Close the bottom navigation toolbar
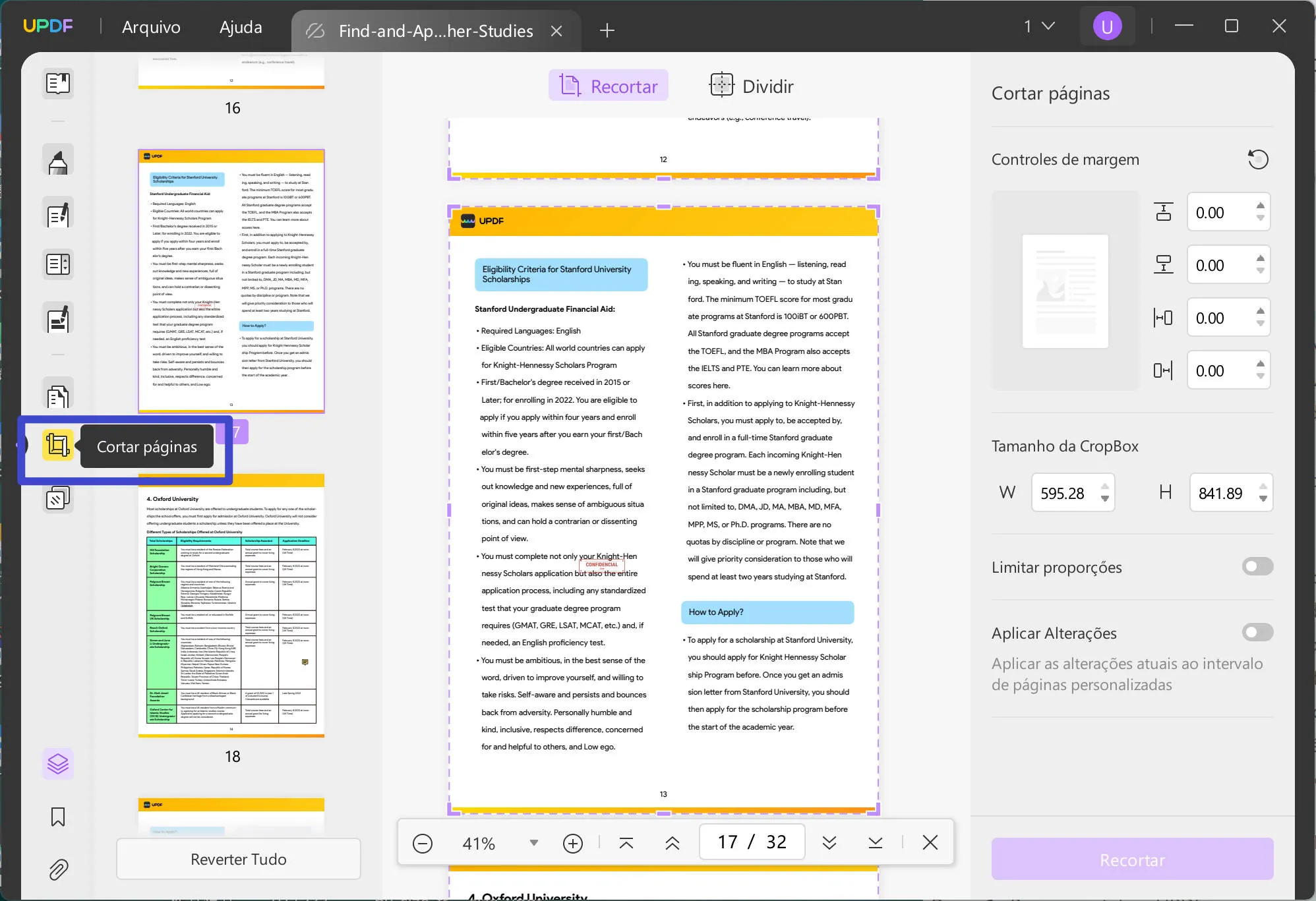 (930, 842)
